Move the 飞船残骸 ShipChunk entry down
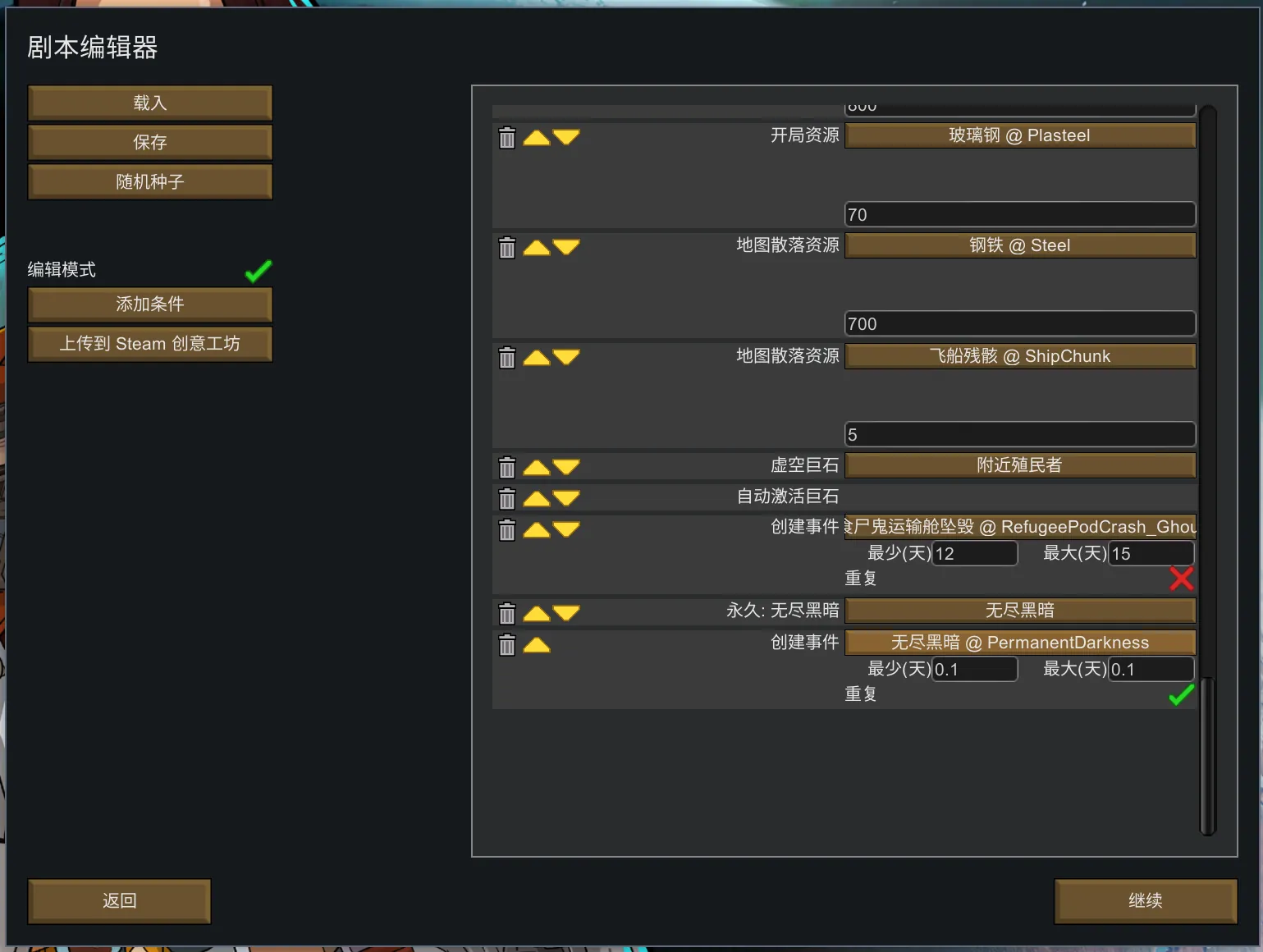This screenshot has height=952, width=1263. tap(566, 357)
